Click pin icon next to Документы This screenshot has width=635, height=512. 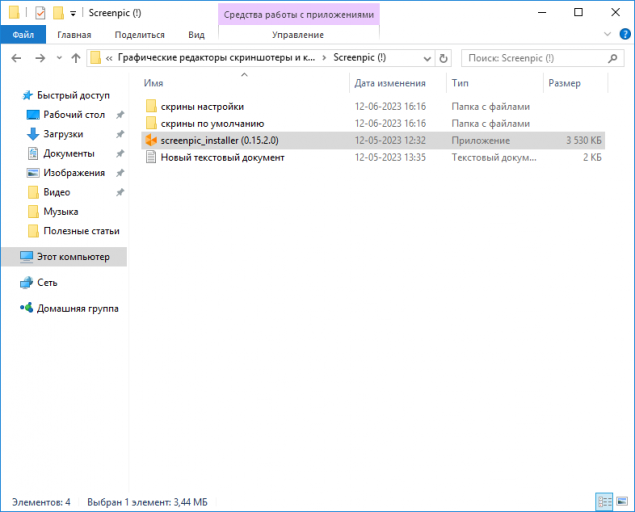[120, 154]
